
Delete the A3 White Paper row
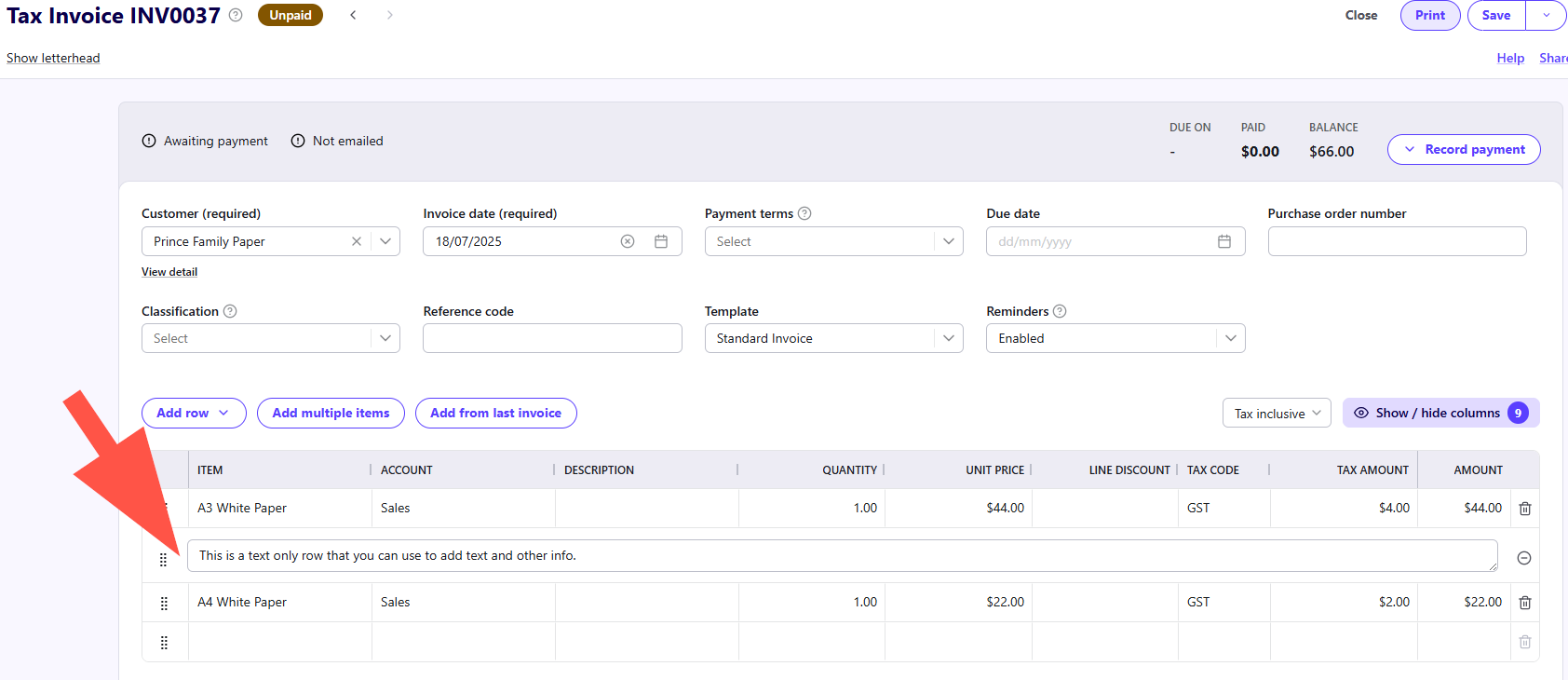point(1525,509)
